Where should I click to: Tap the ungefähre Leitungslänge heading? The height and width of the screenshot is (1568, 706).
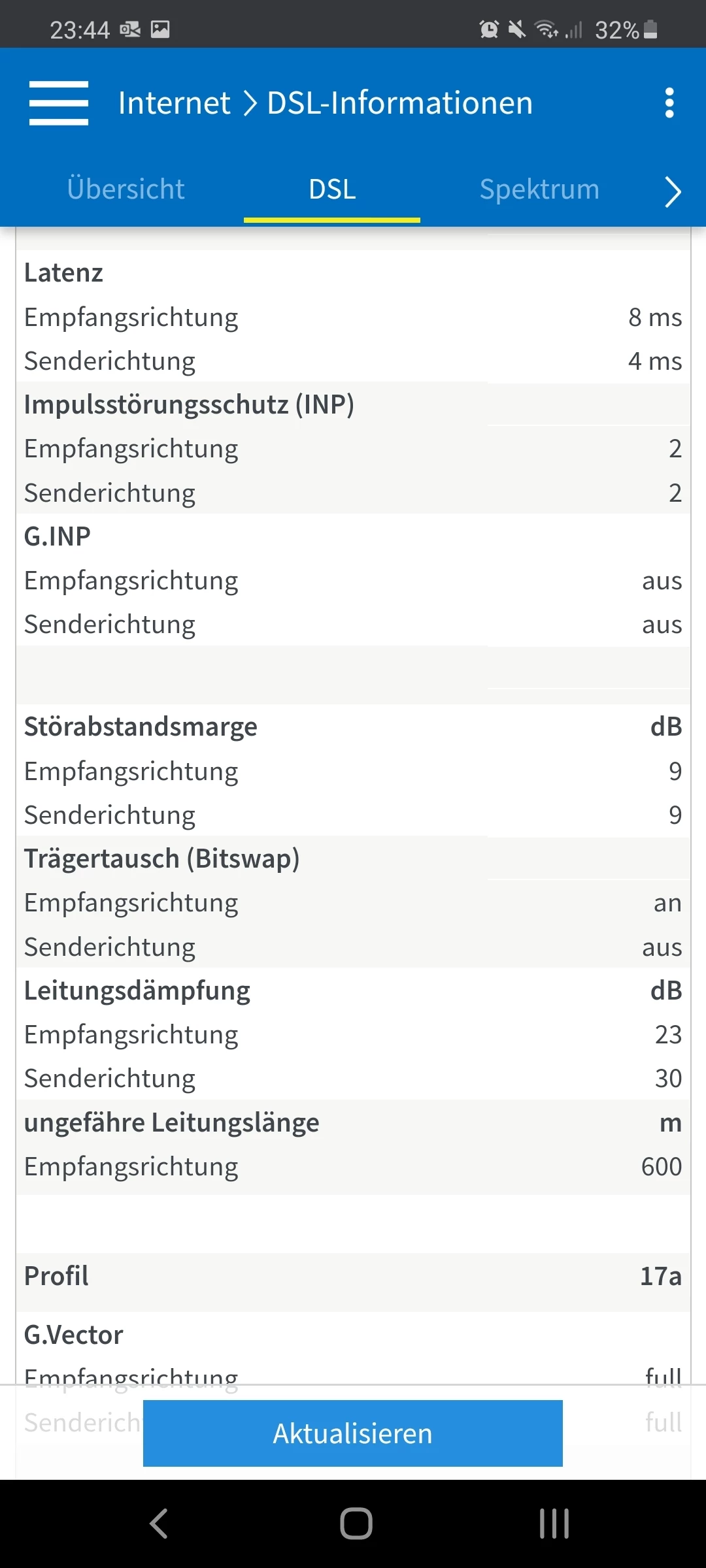pos(171,1122)
